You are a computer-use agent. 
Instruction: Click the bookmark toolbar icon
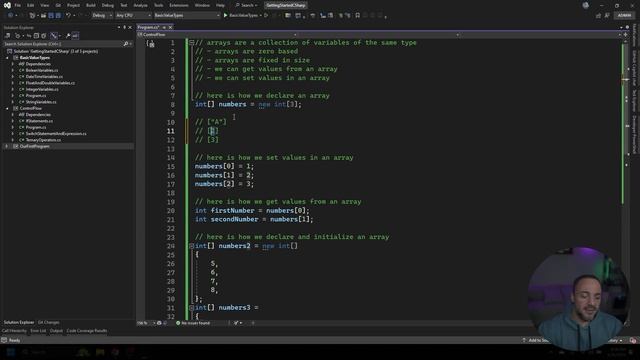[358, 16]
